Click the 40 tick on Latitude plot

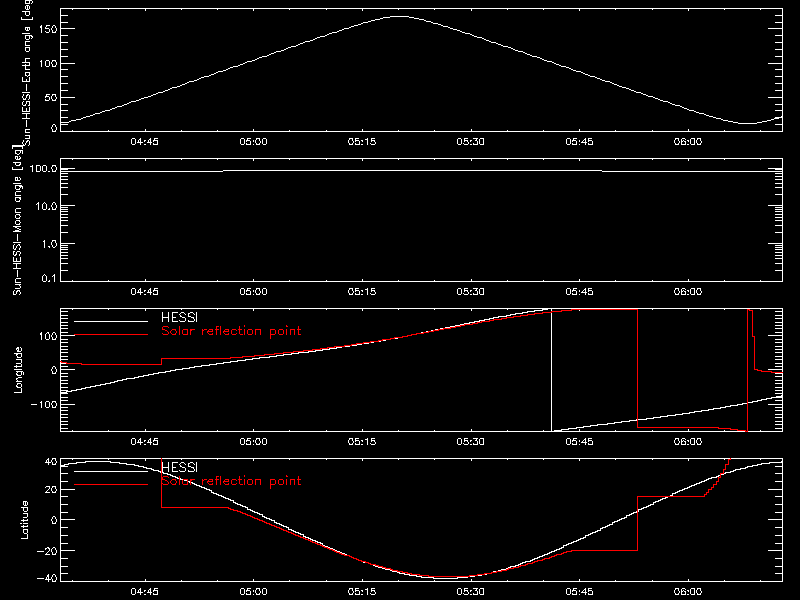pyautogui.click(x=51, y=462)
